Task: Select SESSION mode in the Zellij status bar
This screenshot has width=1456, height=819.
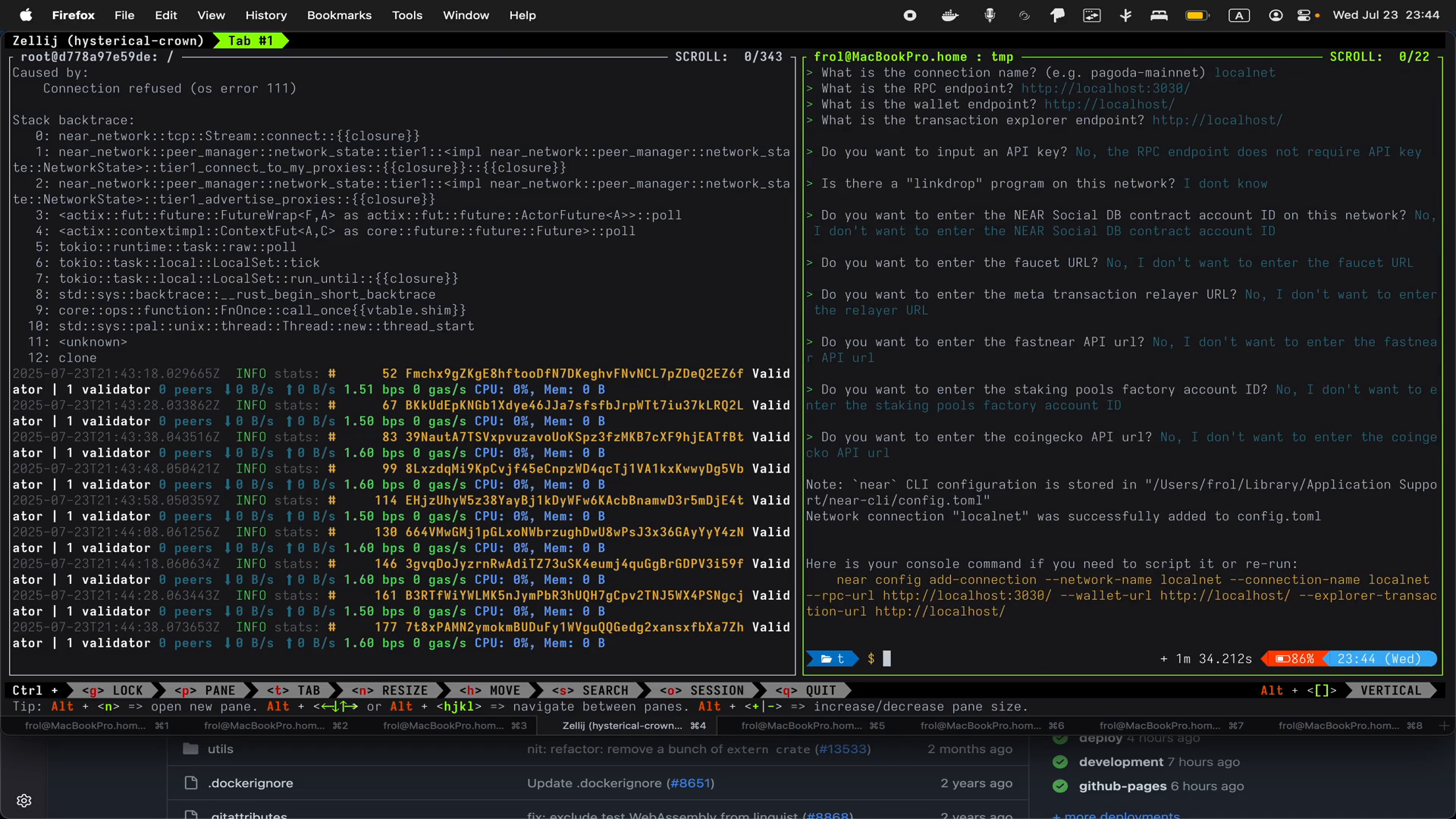Action: tap(703, 690)
